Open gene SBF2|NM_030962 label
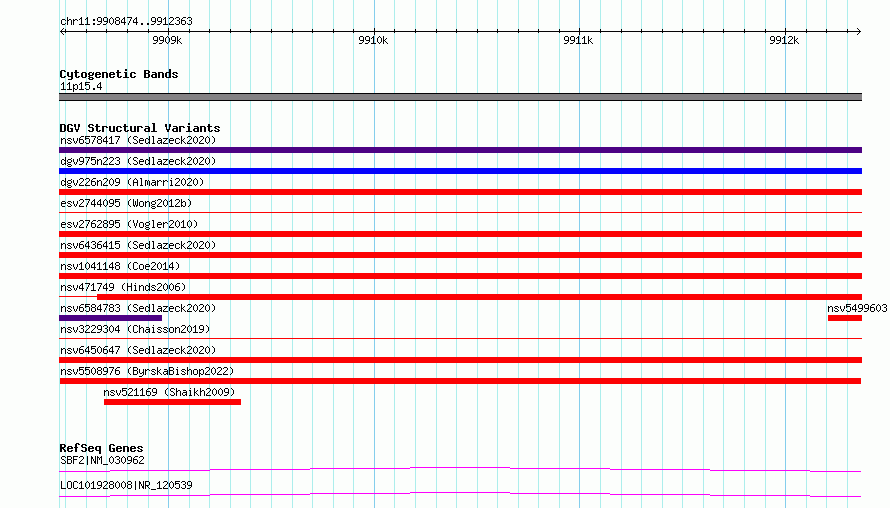The image size is (890, 508). [x=102, y=460]
